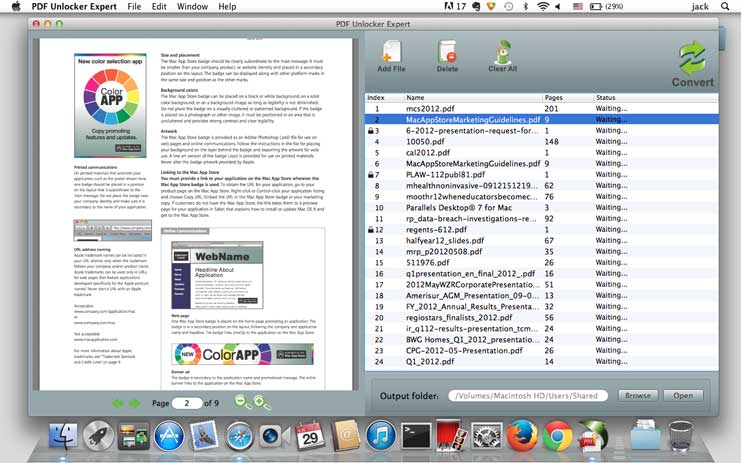Click the Spotlight search magnifier
This screenshot has width=741, height=463.
point(725,7)
